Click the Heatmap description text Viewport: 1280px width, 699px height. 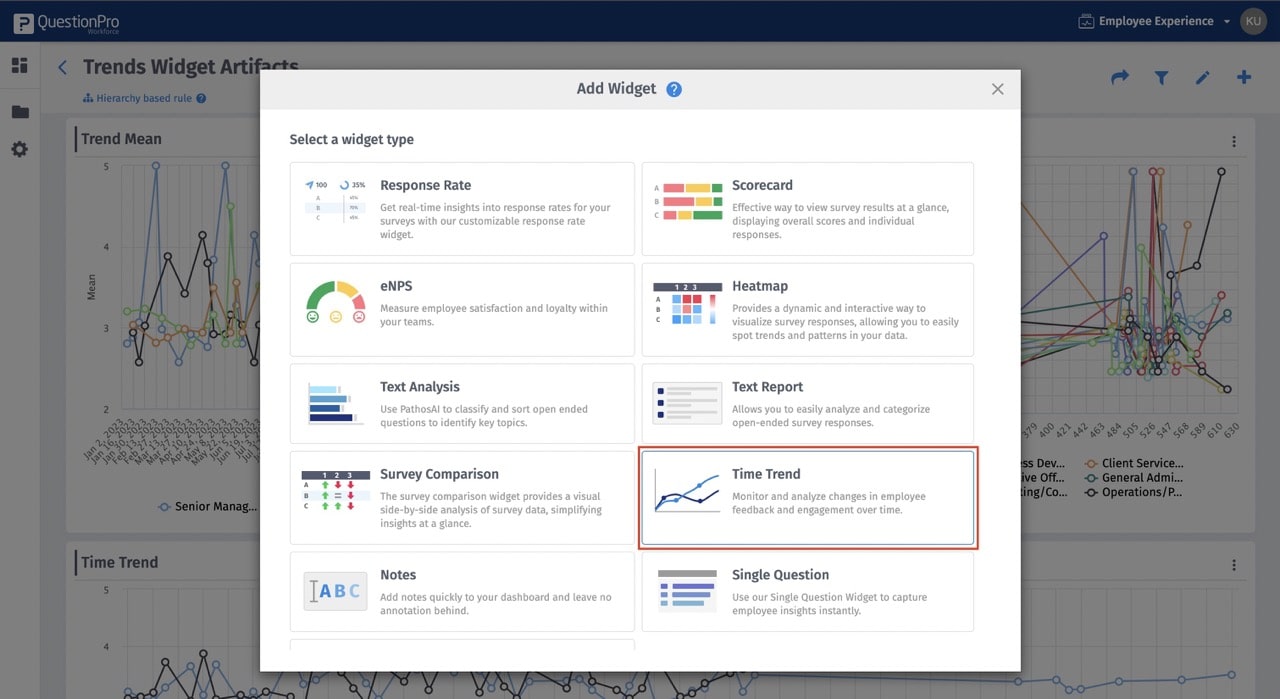tap(845, 322)
